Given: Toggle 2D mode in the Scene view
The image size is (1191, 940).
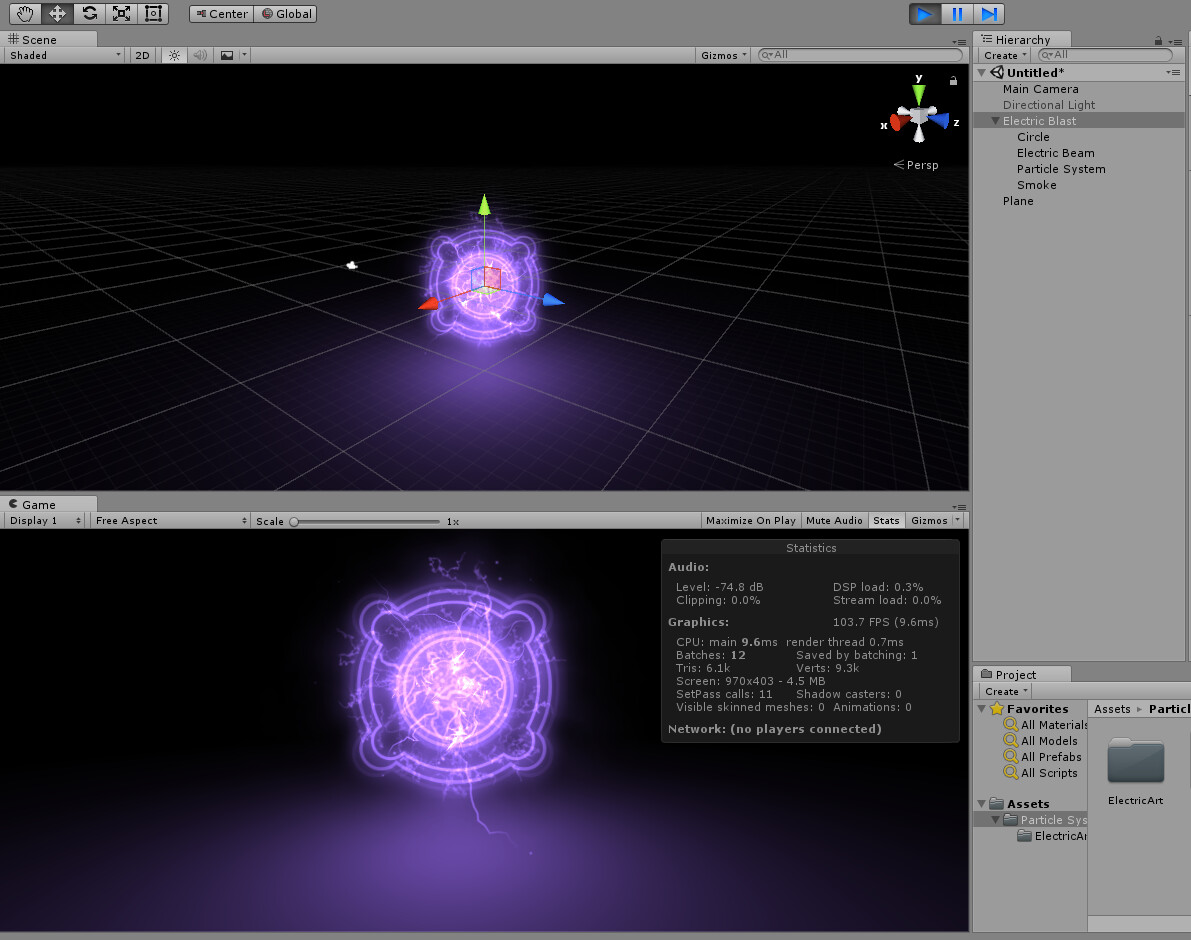Looking at the screenshot, I should pyautogui.click(x=141, y=55).
